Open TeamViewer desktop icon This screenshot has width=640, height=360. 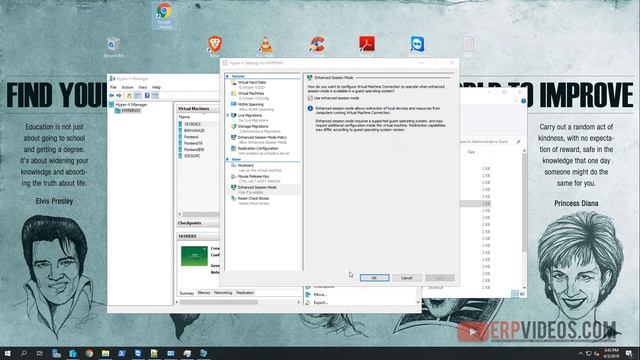coord(417,44)
